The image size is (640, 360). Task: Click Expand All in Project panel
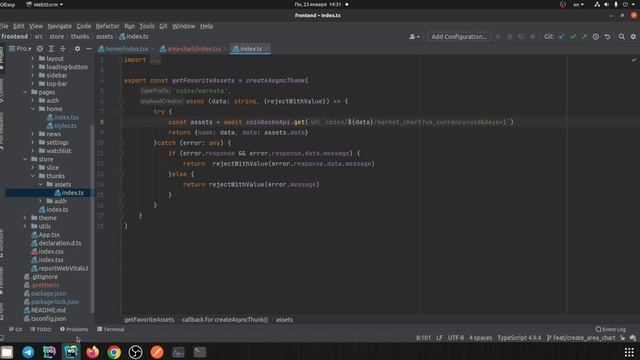(51, 49)
